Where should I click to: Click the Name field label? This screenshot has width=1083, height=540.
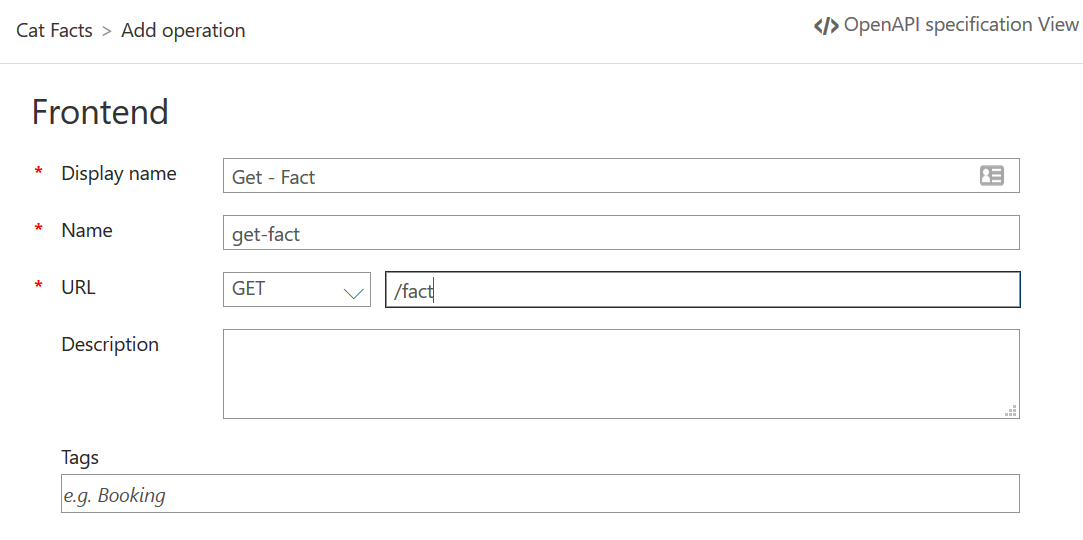pyautogui.click(x=87, y=231)
